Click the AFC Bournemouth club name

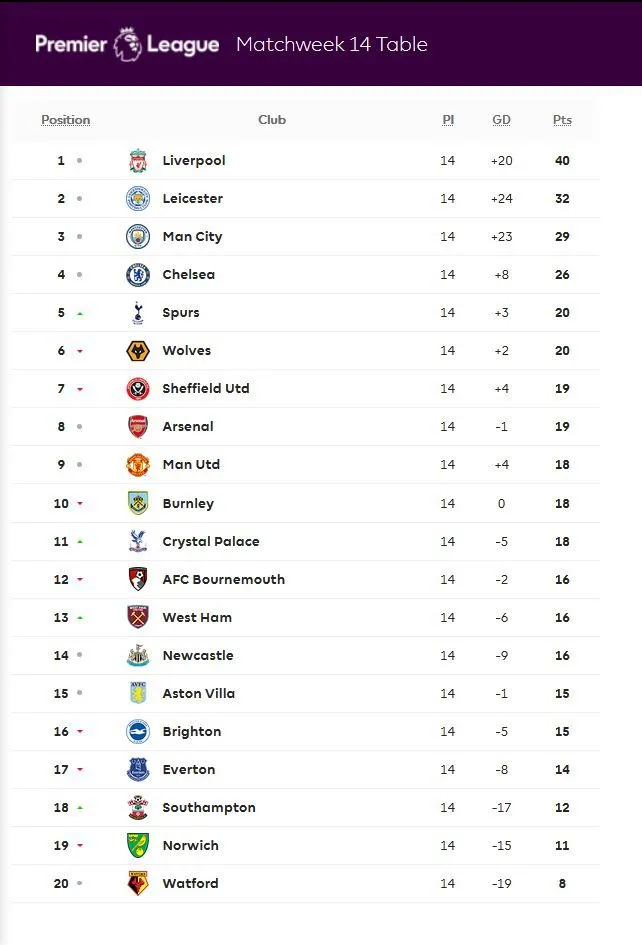(x=224, y=579)
